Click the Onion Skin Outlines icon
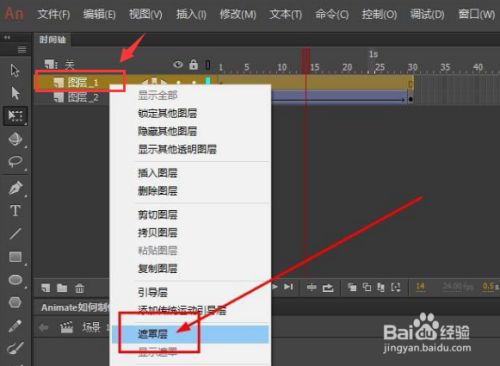Viewport: 500px width, 366px height. (367, 287)
